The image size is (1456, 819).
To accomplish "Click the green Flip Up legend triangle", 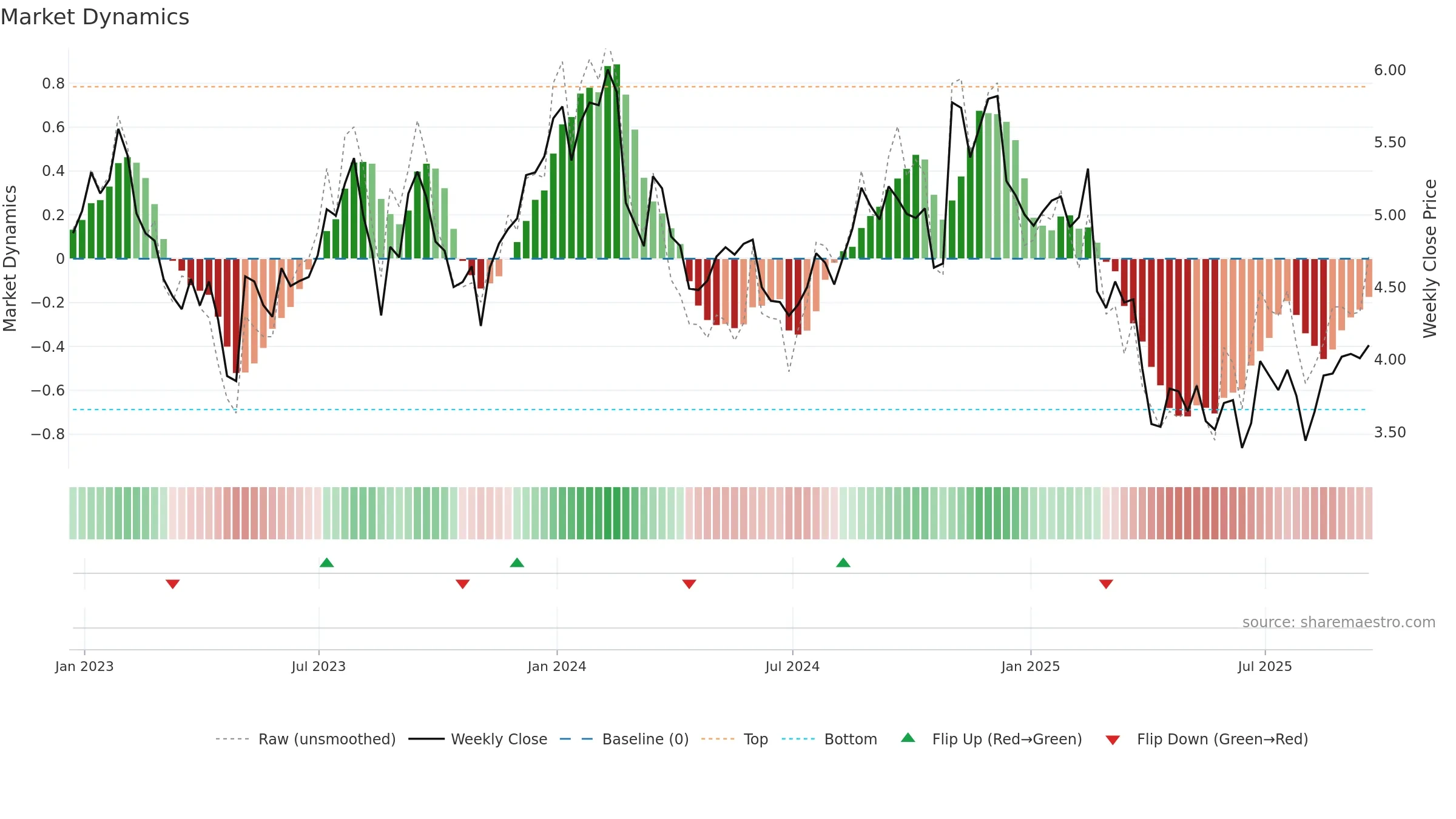I will [908, 738].
